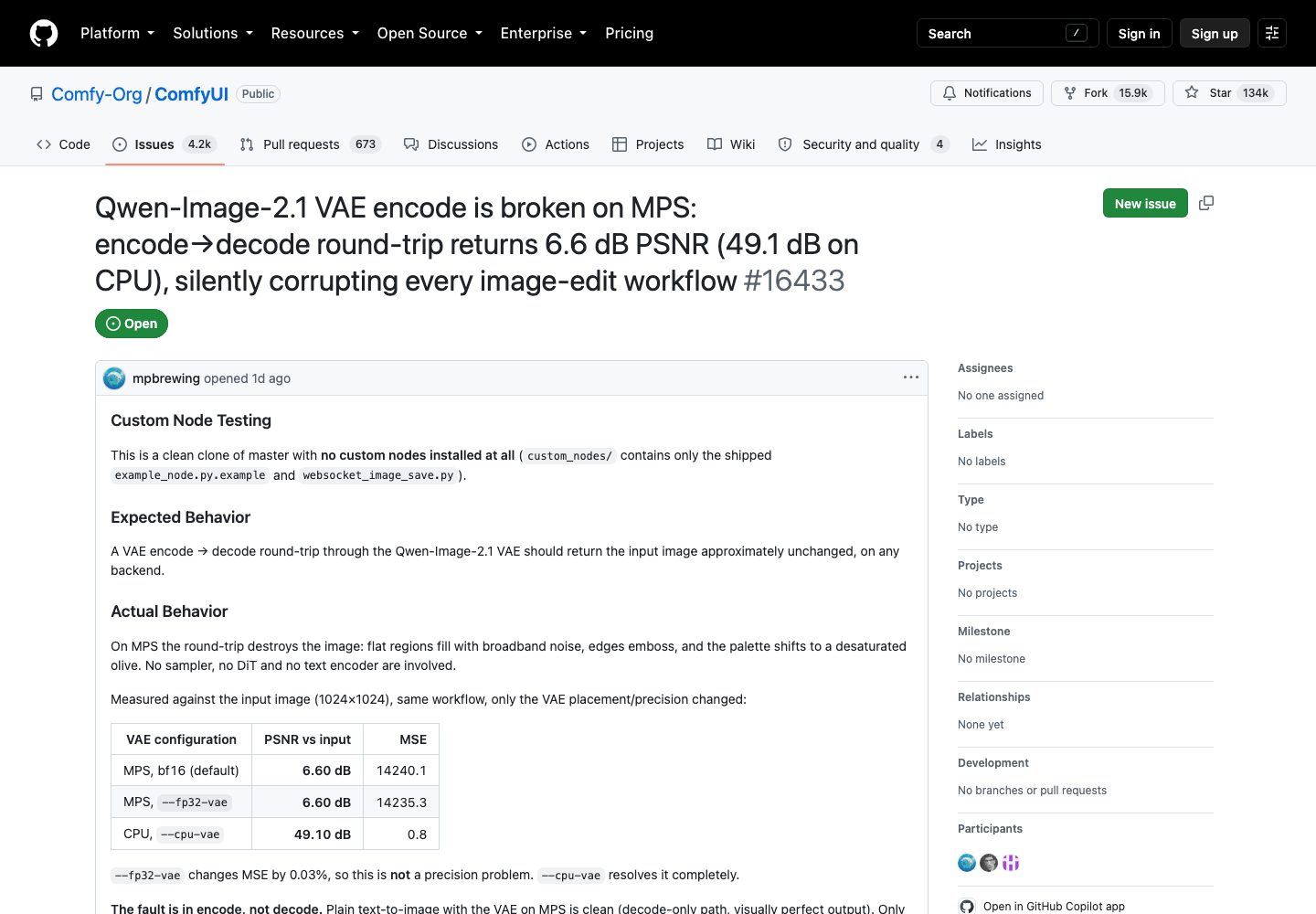This screenshot has height=914, width=1316.
Task: Open third participant avatar
Action: tap(1011, 863)
